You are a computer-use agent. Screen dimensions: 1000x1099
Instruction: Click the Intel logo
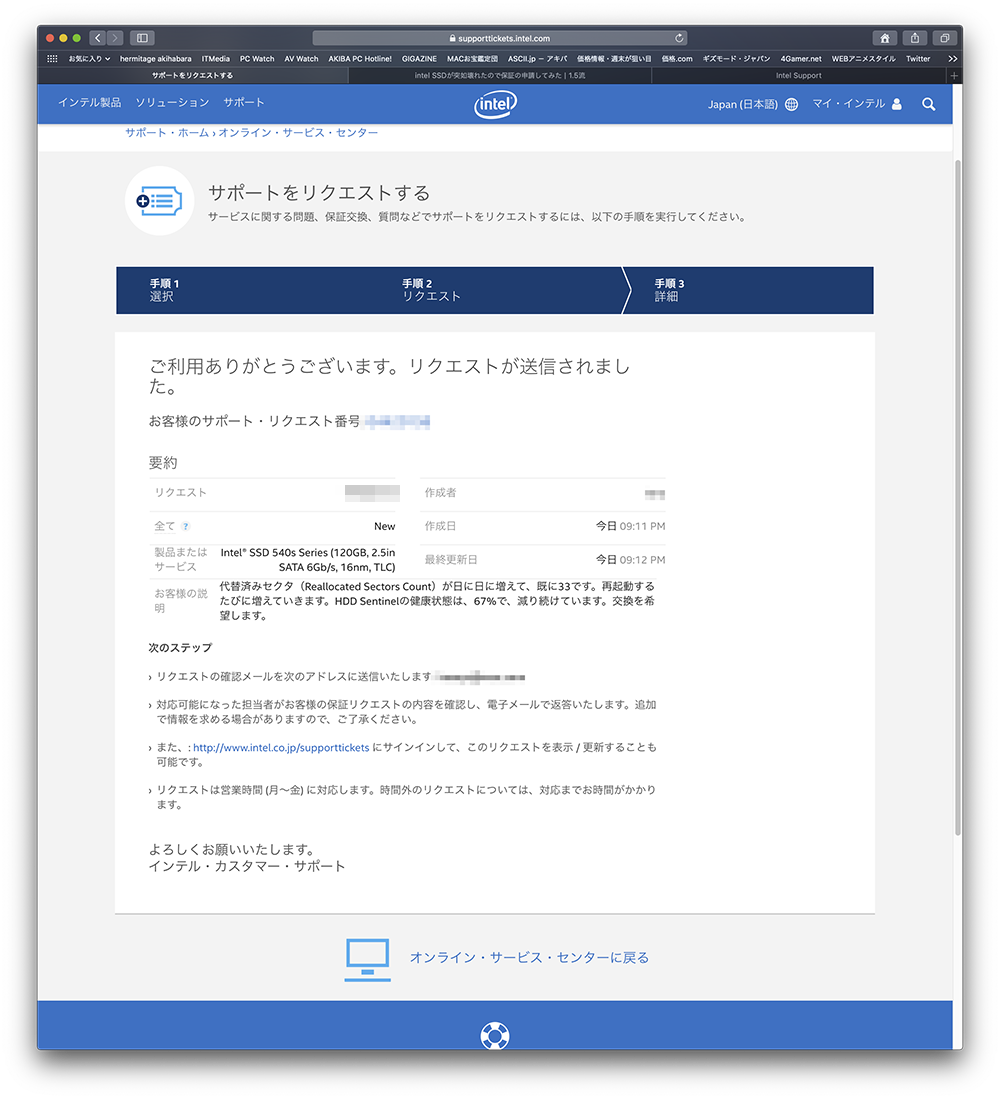coord(495,104)
